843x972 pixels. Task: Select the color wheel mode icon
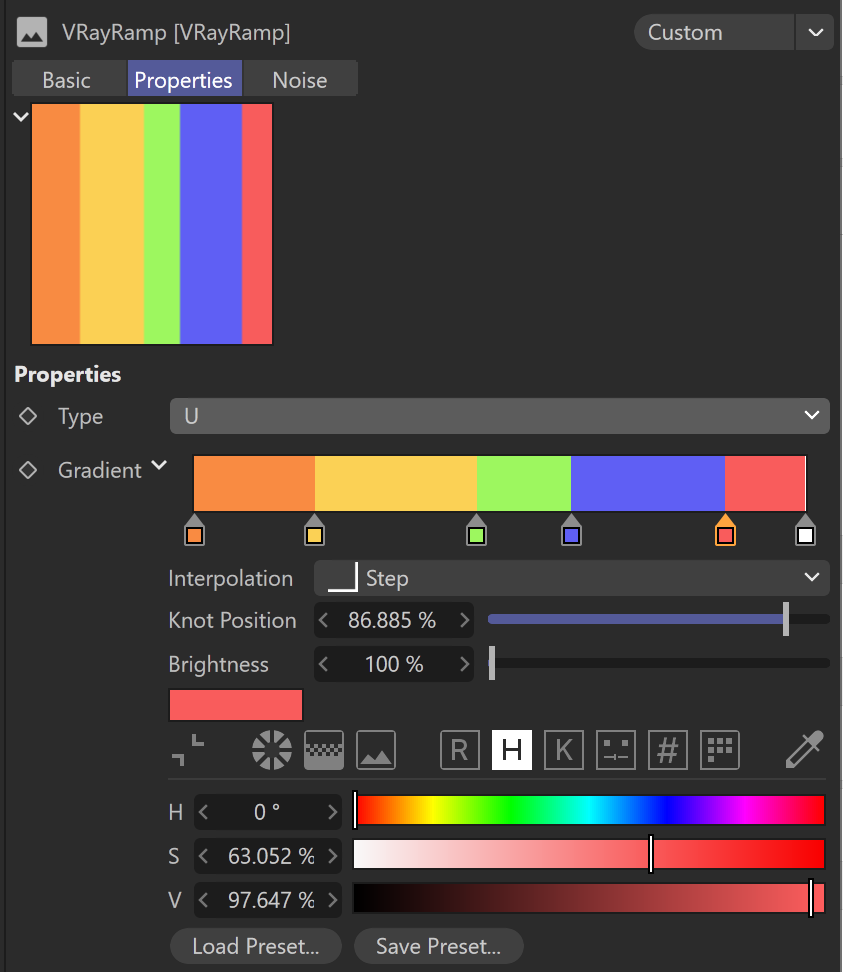(271, 750)
